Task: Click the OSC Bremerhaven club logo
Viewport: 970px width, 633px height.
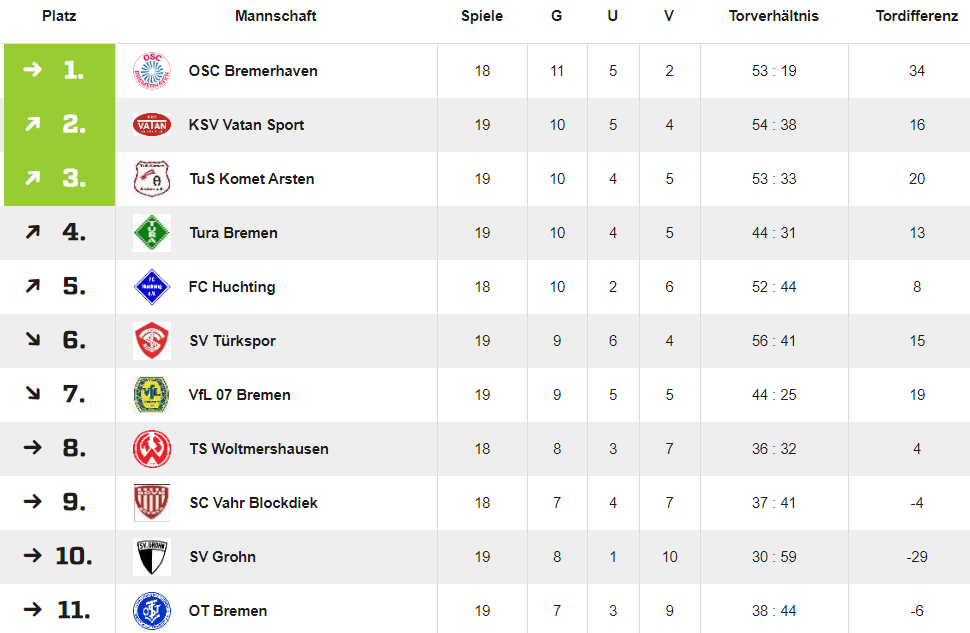Action: tap(152, 71)
